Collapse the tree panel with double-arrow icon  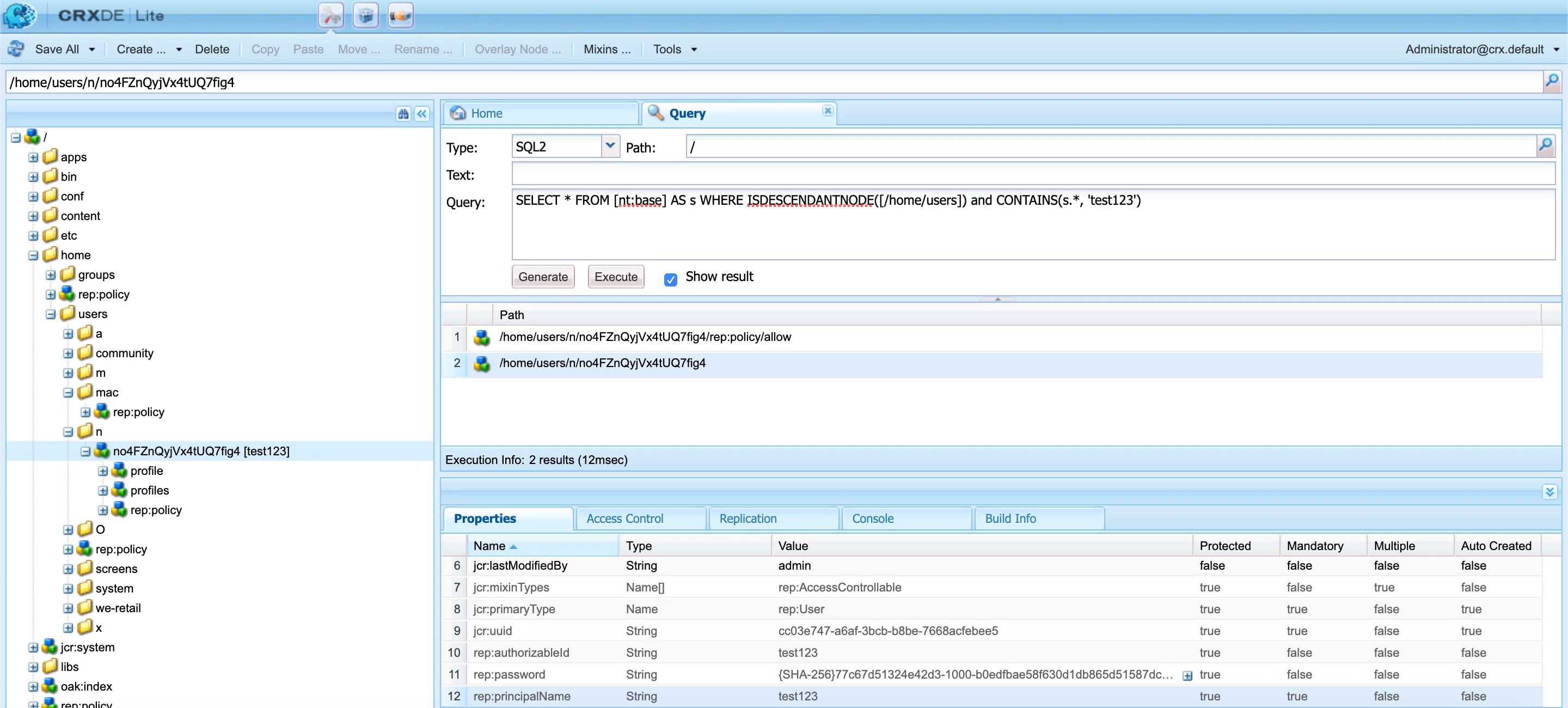[x=422, y=114]
